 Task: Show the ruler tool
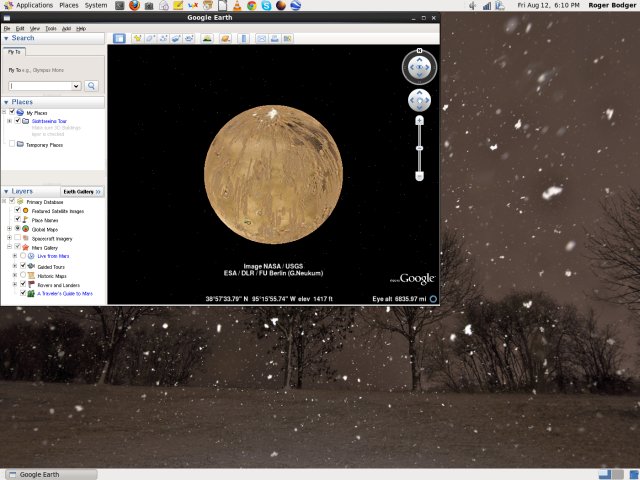[x=244, y=38]
